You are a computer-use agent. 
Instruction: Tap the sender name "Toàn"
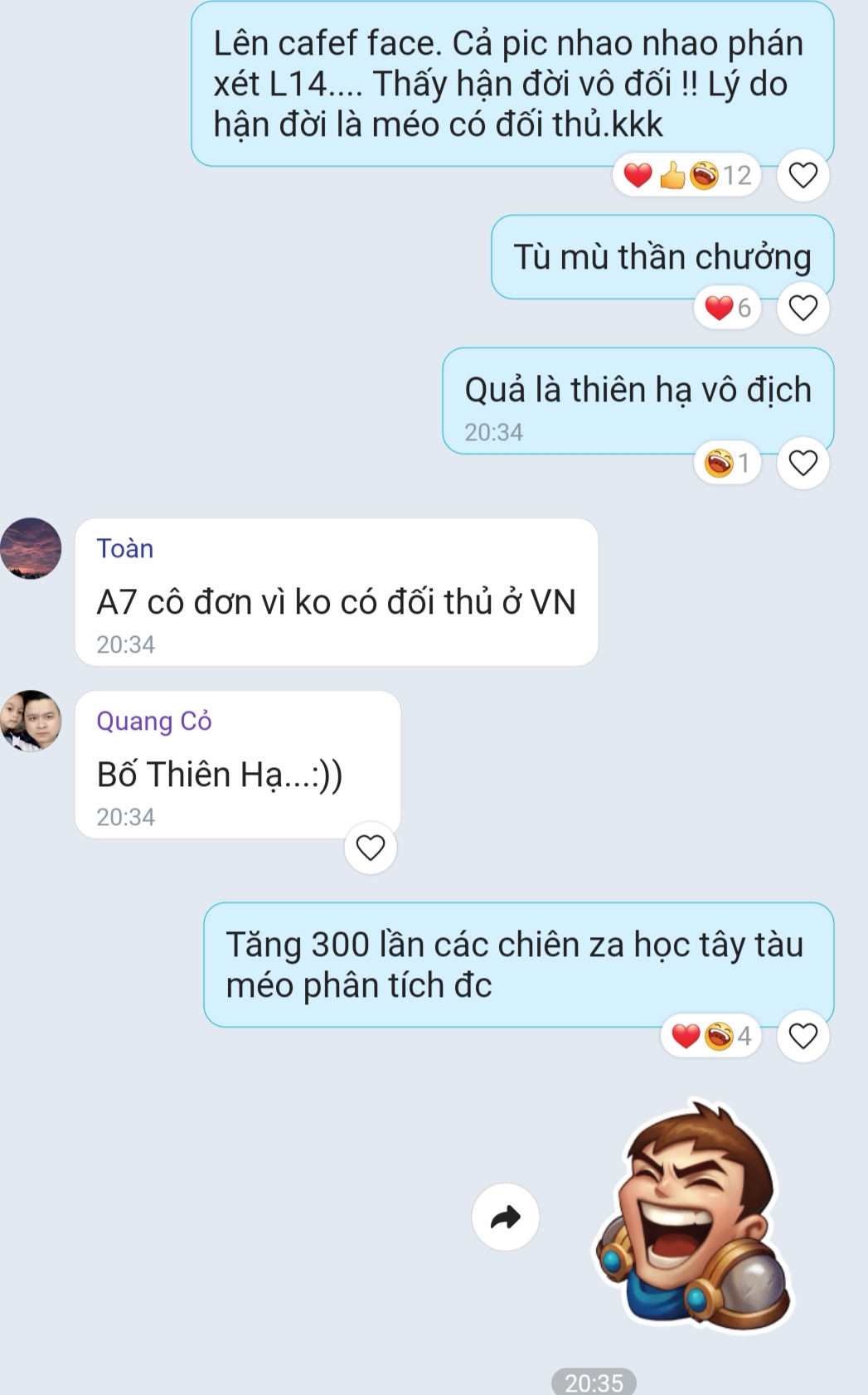coord(125,548)
